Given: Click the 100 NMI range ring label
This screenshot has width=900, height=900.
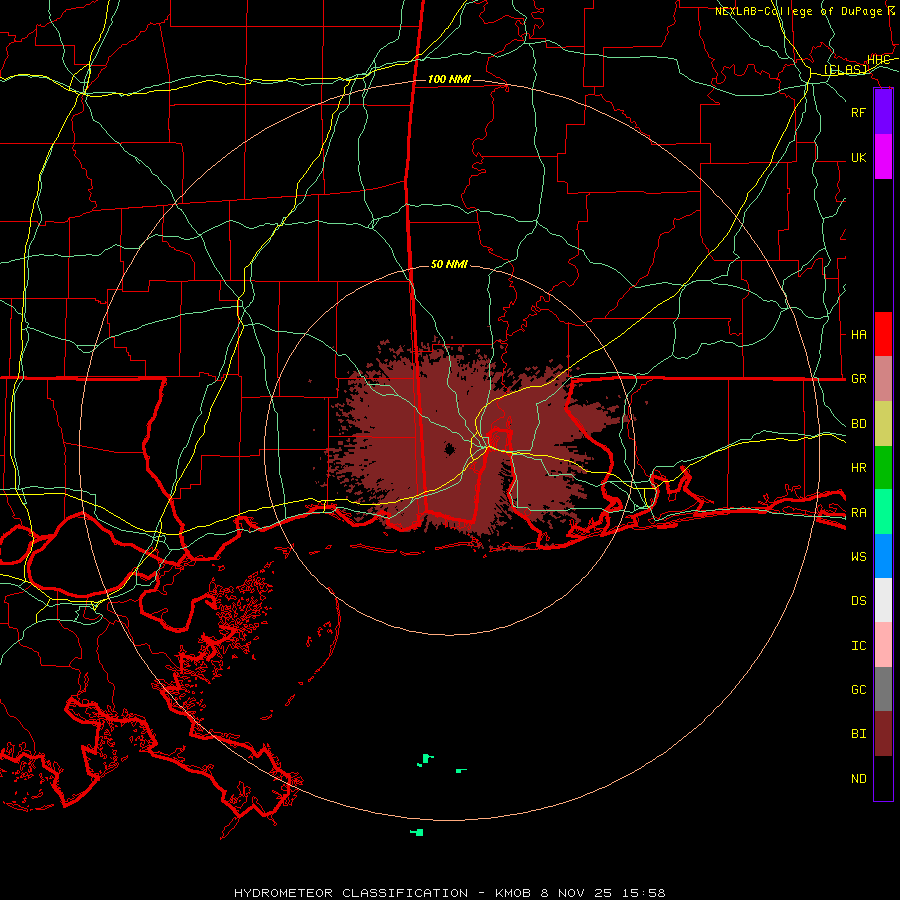Looking at the screenshot, I should click(x=449, y=79).
